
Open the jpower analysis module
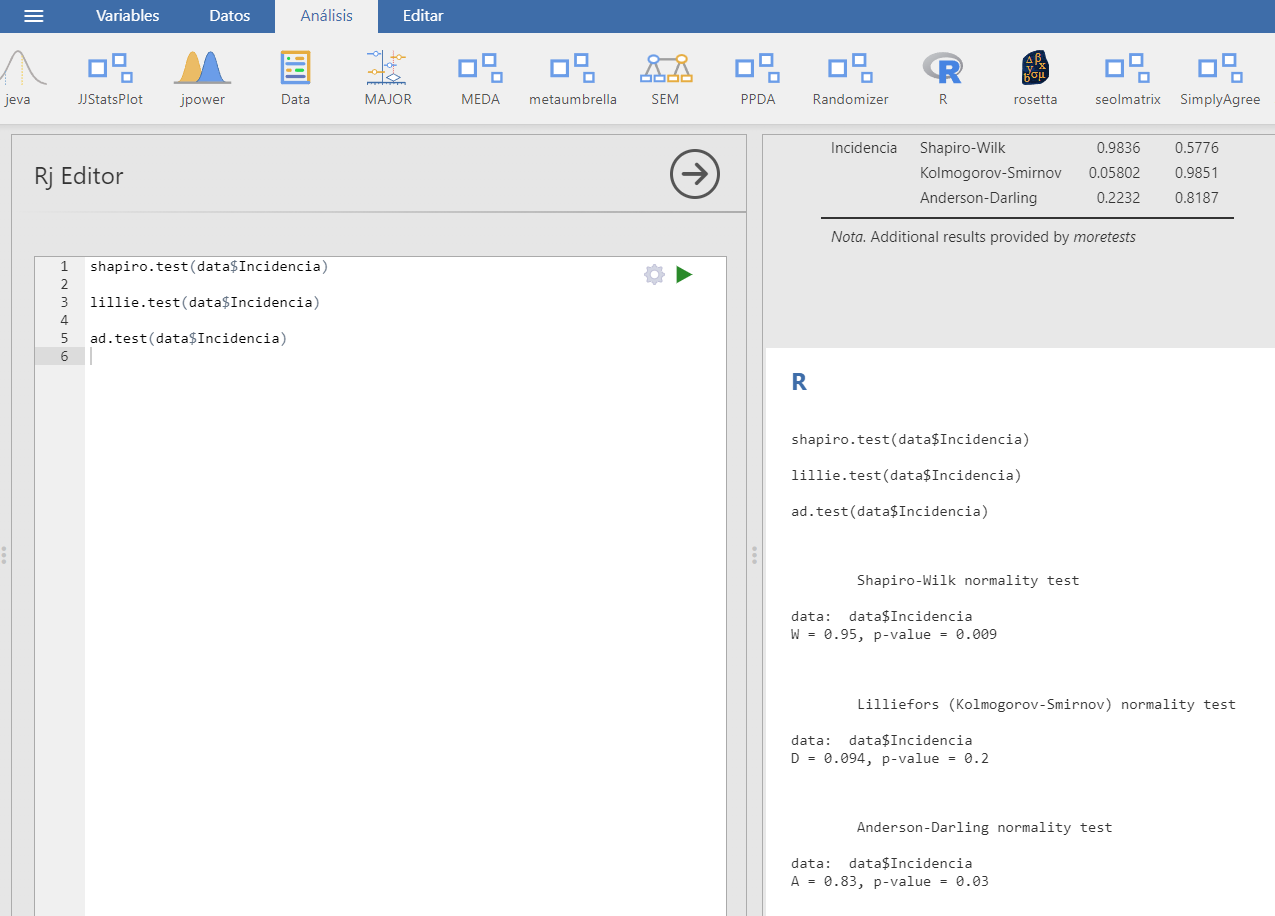(203, 78)
